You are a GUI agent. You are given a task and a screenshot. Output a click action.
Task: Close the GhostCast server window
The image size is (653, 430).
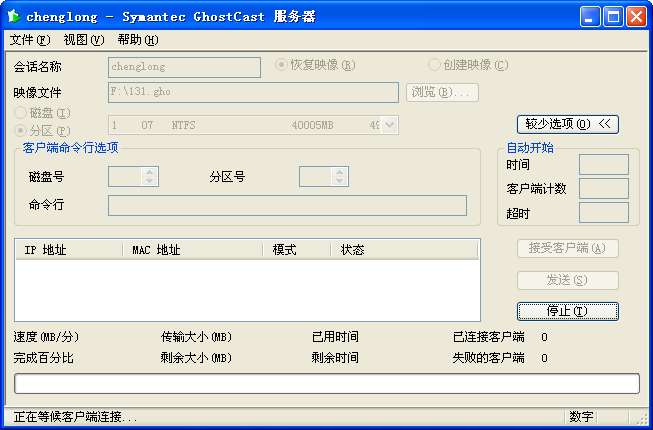[637, 17]
